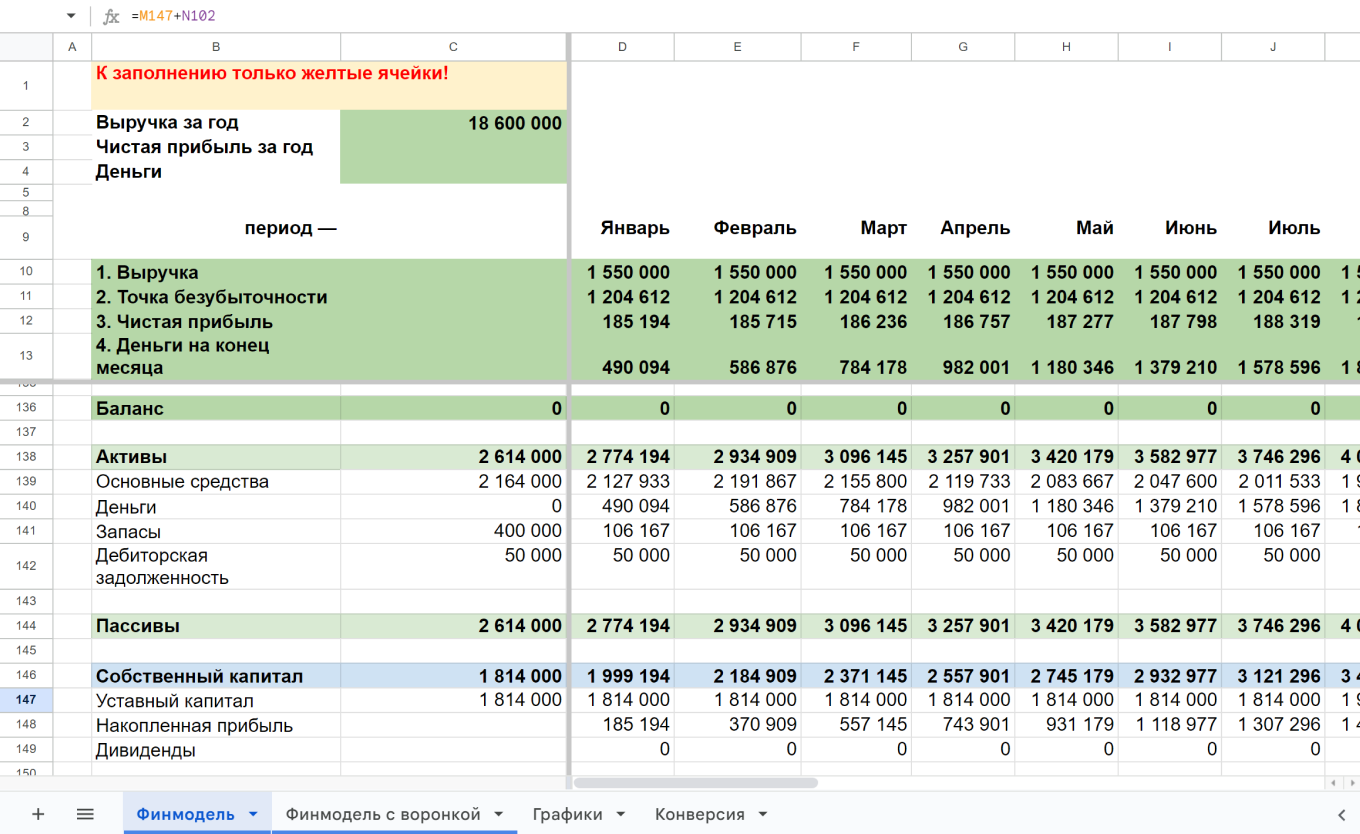
Task: Open the all sheets list icon
Action: [x=85, y=814]
